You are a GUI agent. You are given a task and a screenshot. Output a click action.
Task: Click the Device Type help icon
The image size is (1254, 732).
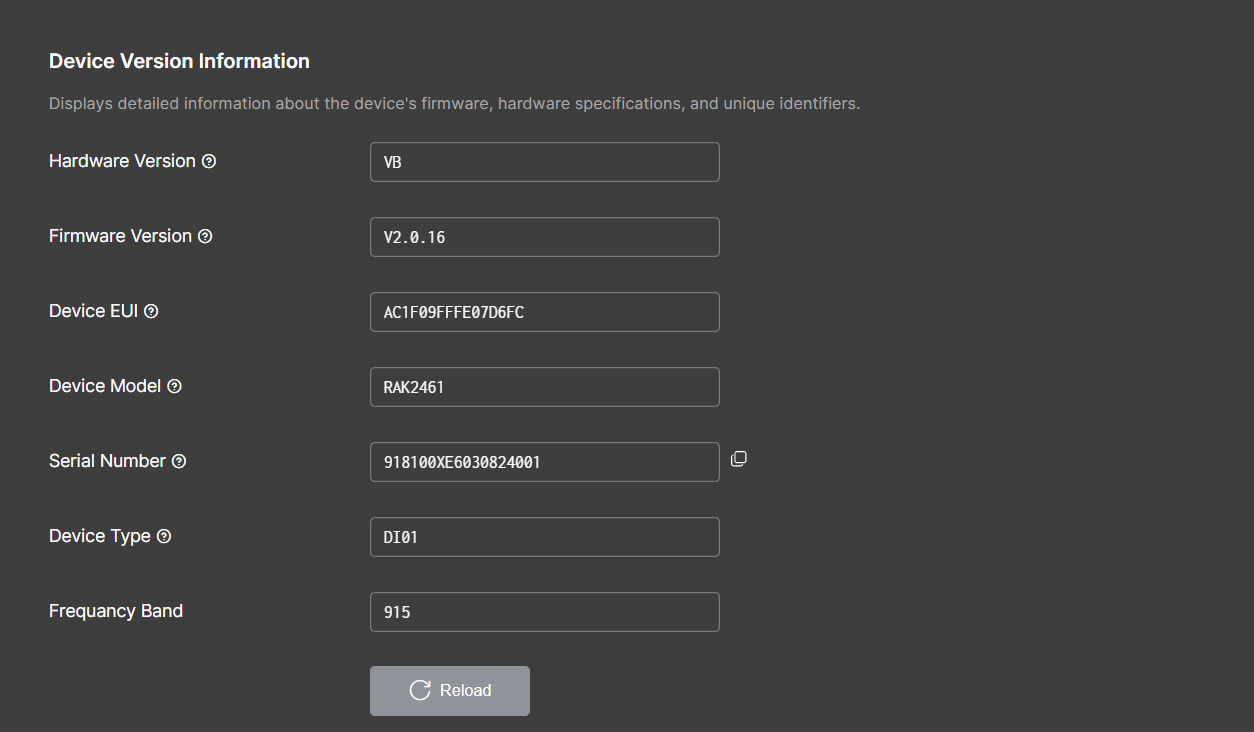(x=165, y=536)
